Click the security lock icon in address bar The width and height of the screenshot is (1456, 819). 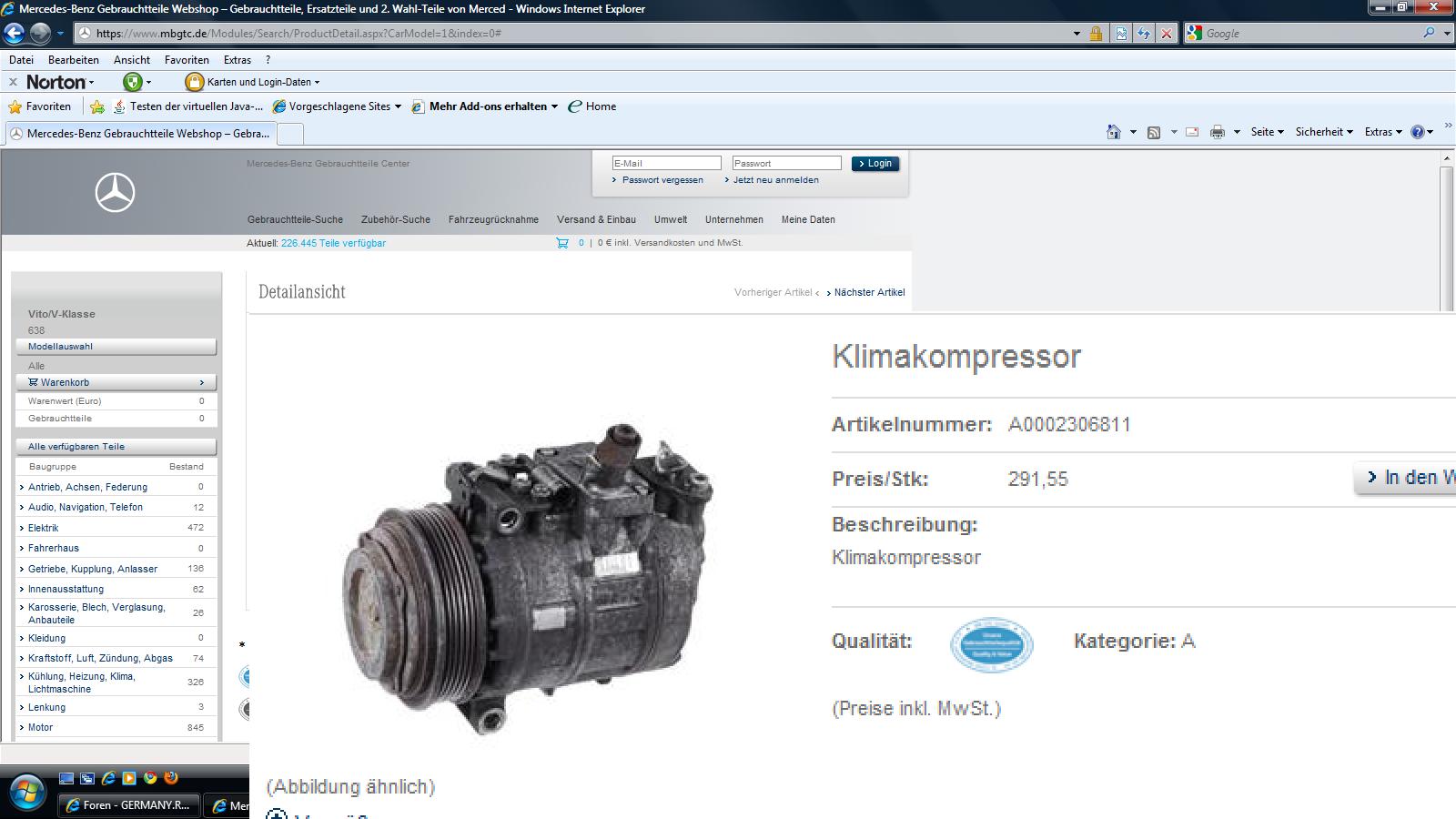1097,34
